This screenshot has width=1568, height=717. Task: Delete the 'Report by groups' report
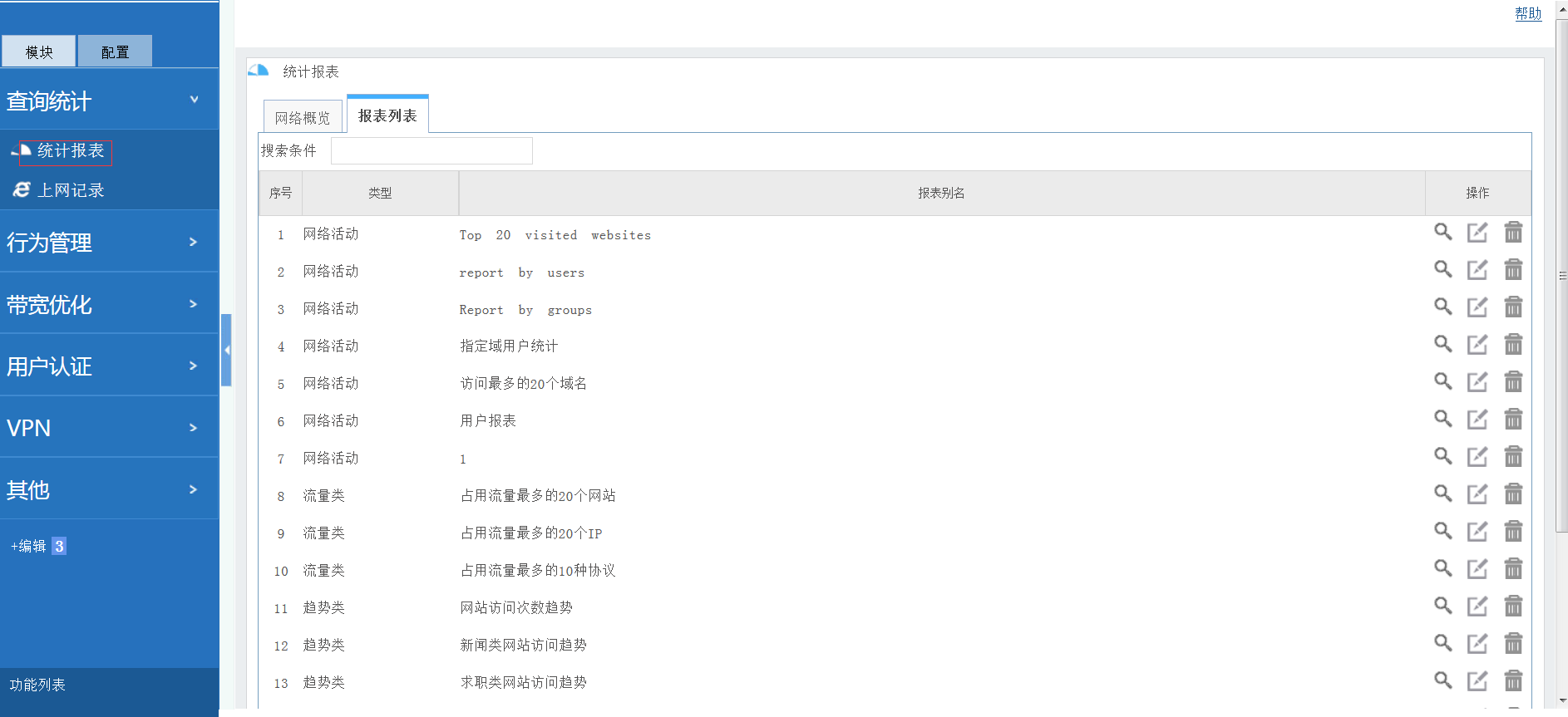1513,307
